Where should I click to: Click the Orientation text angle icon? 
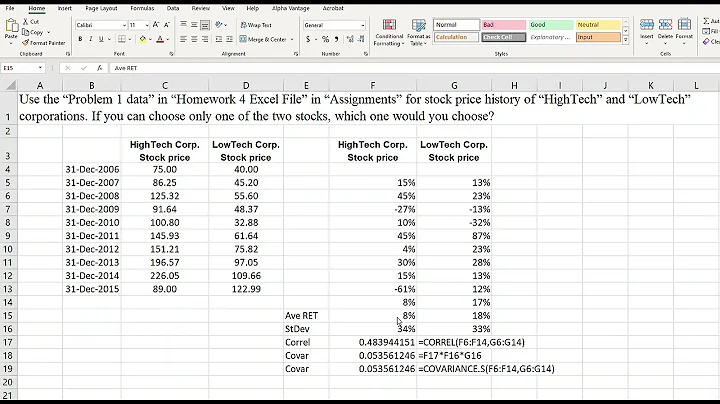(219, 25)
